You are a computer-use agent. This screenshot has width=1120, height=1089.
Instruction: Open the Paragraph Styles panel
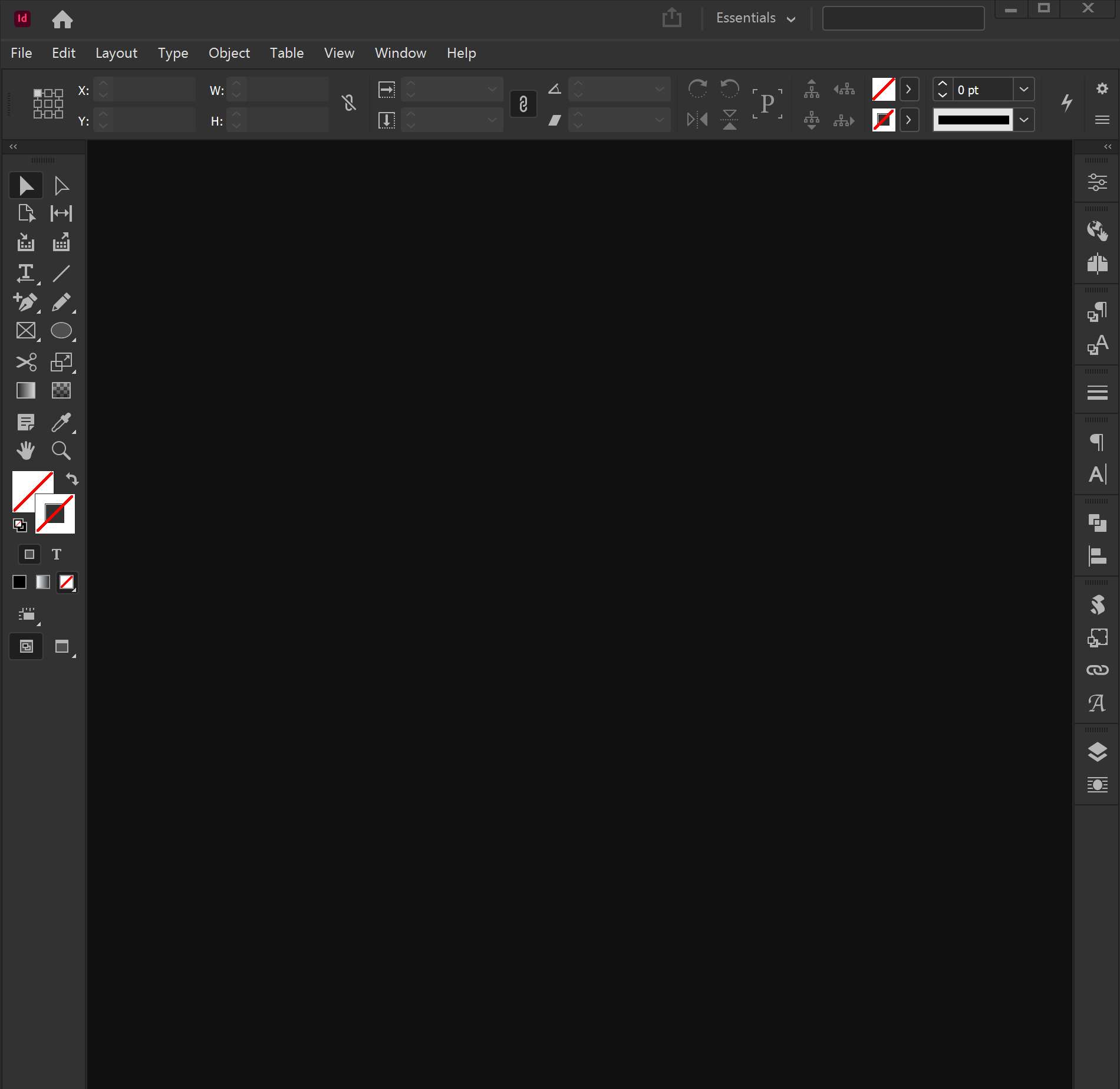1097,311
